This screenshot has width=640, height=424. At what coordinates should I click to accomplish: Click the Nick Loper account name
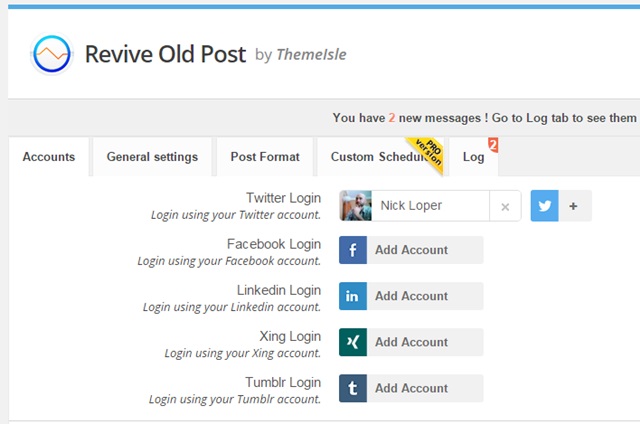411,206
